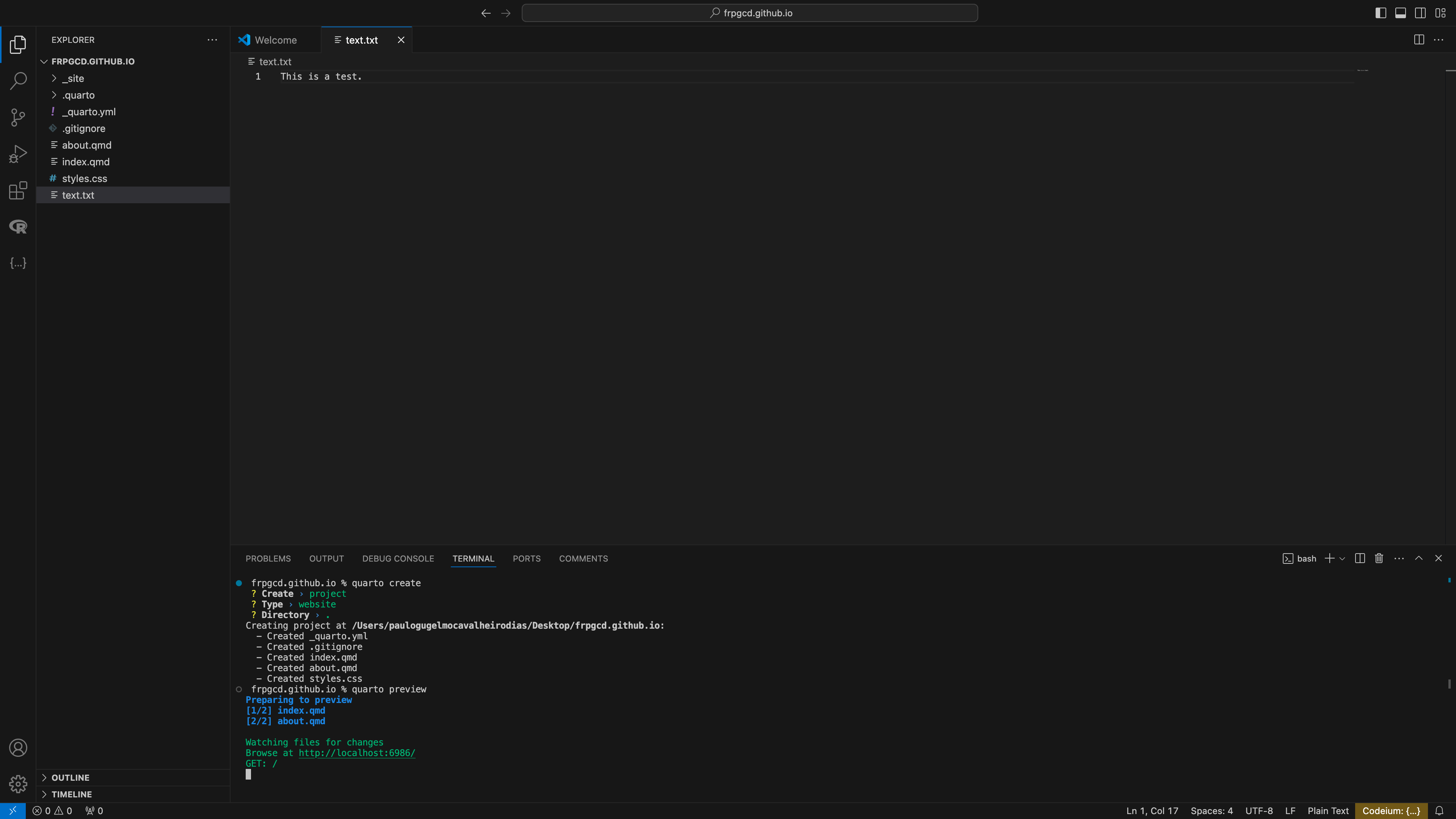
Task: Toggle the bottom panel layout icon
Action: pos(1401,13)
